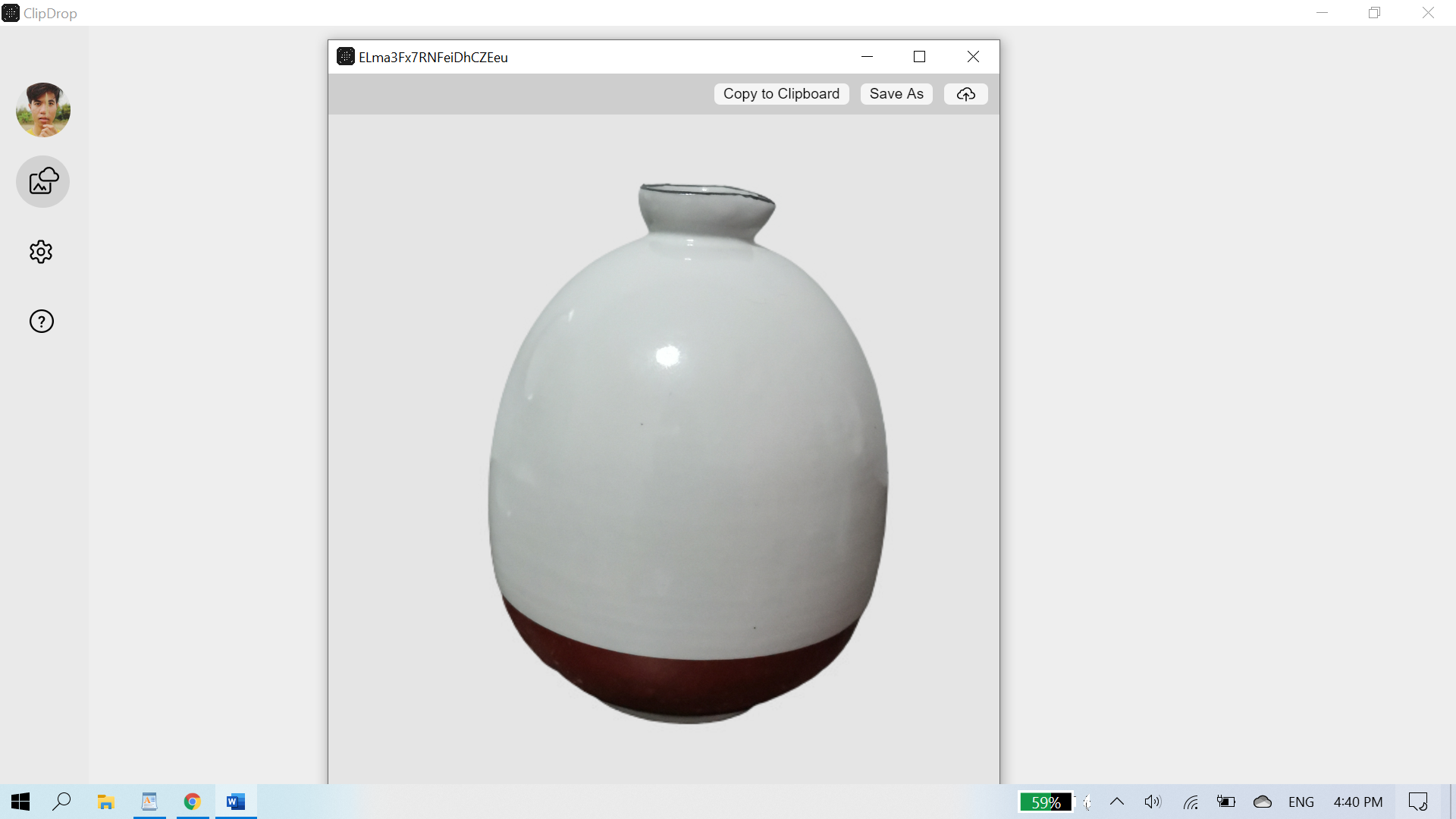Open the volume speaker control
This screenshot has width=1456, height=819.
[1153, 802]
